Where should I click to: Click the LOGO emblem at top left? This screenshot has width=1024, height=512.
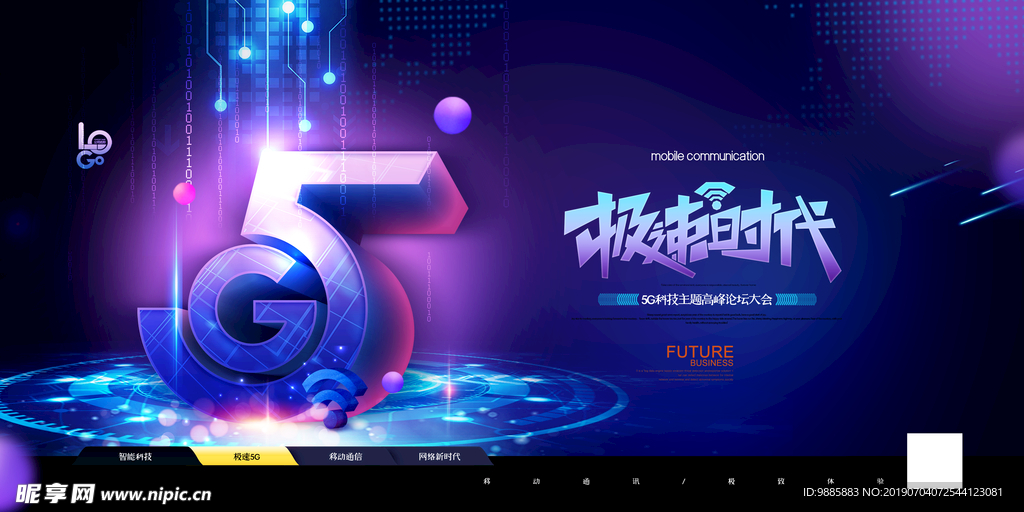(93, 145)
